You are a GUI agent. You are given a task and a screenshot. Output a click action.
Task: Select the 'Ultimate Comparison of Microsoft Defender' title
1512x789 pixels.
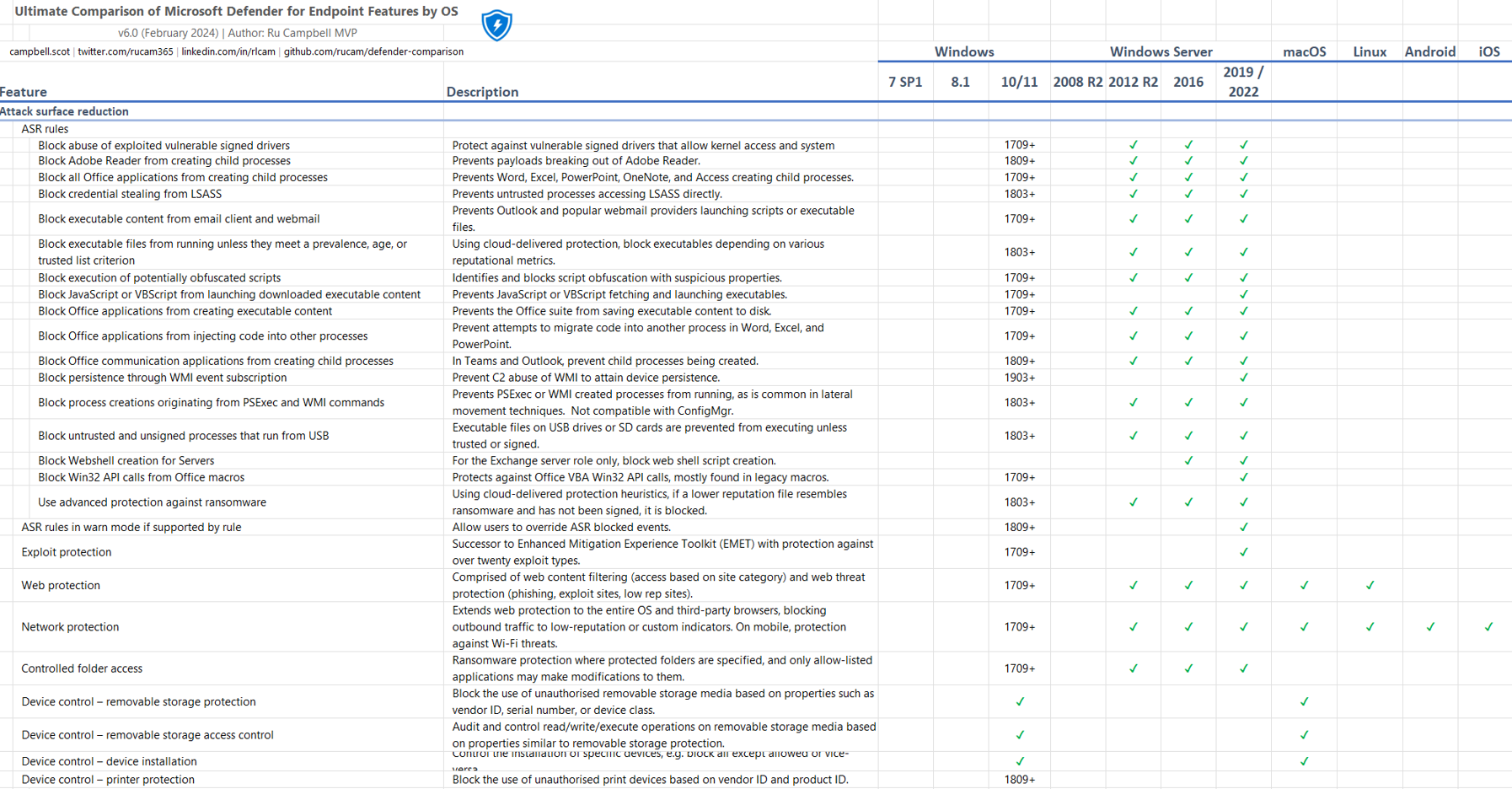pyautogui.click(x=237, y=12)
